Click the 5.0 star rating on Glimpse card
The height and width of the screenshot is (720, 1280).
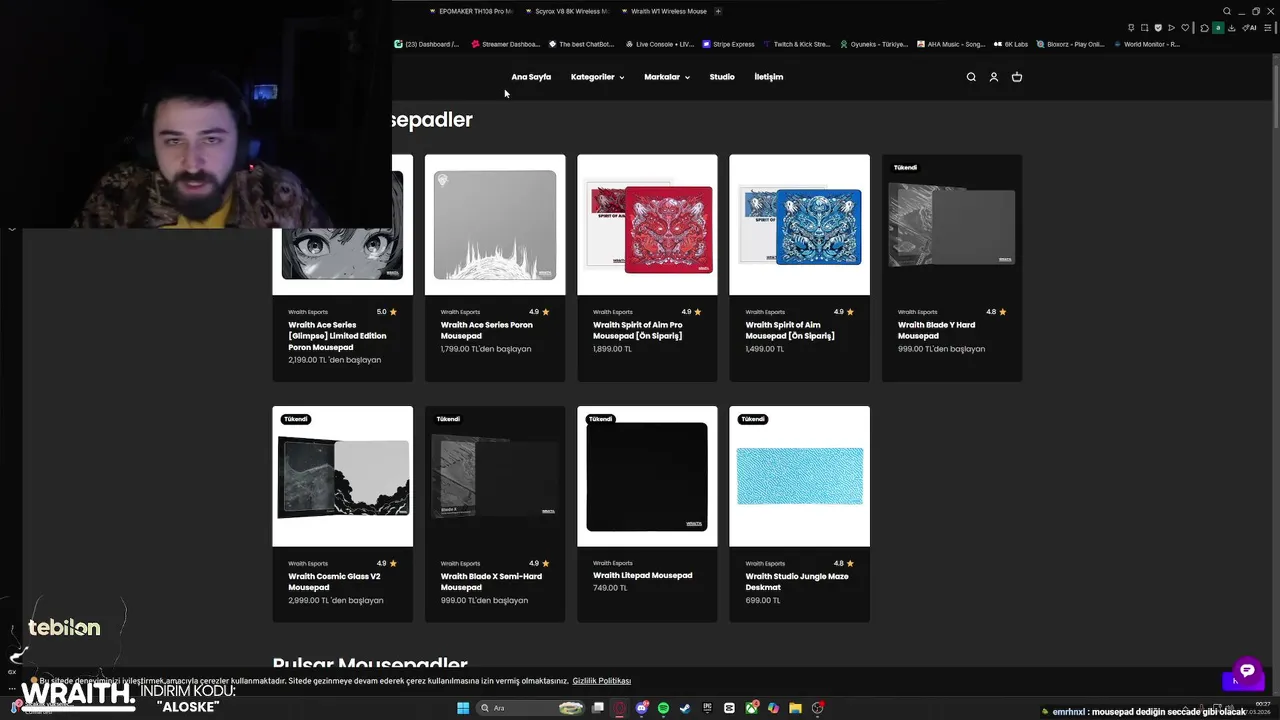tap(387, 312)
